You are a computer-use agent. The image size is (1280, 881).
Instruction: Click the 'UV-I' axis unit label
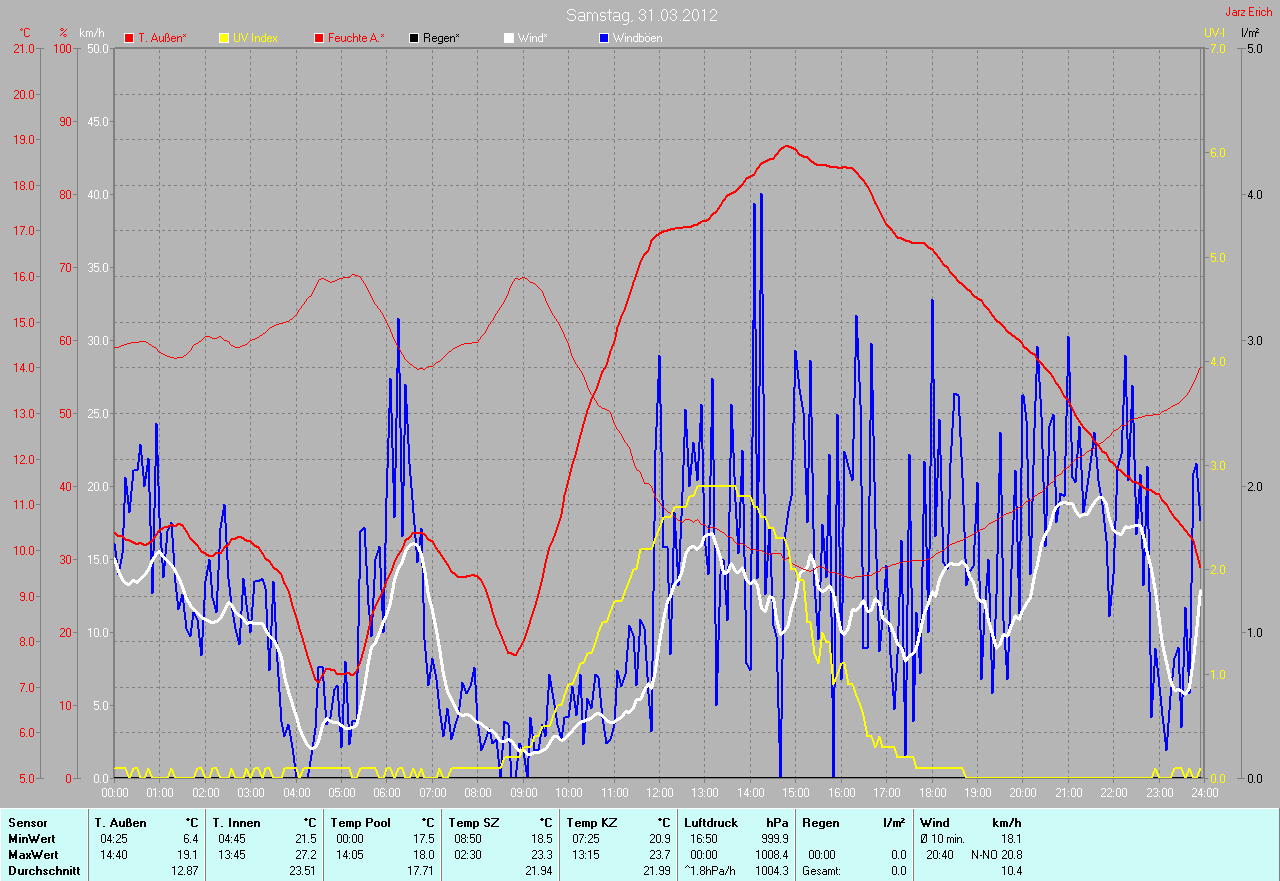click(x=1214, y=33)
